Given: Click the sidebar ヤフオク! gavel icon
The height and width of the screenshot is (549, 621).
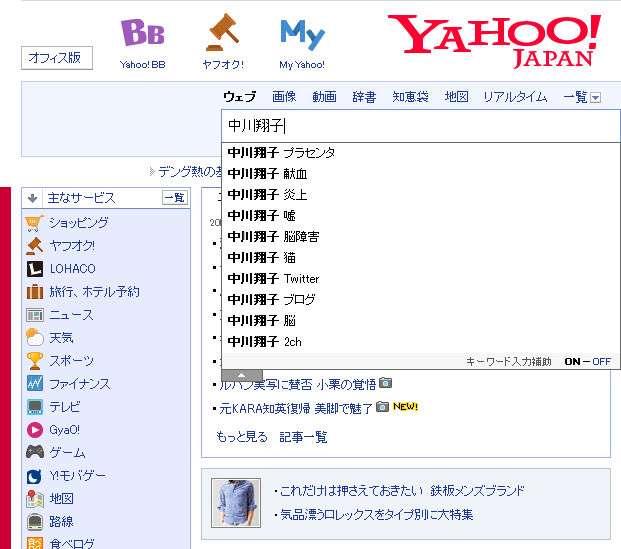Looking at the screenshot, I should click(34, 246).
